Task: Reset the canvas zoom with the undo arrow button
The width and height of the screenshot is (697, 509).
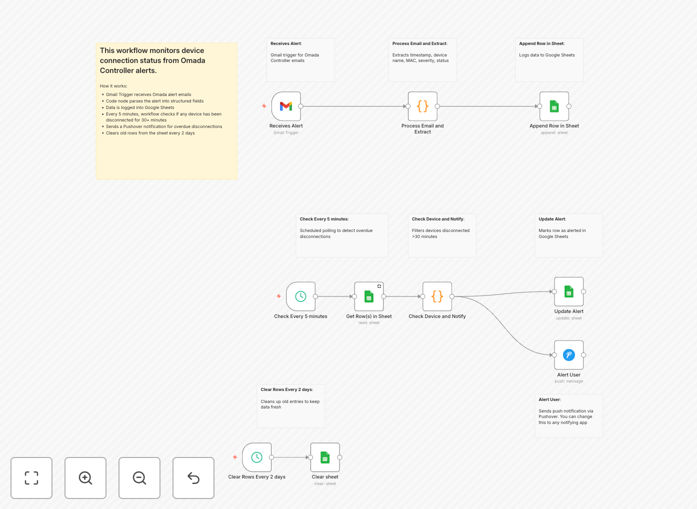Action: (193, 478)
